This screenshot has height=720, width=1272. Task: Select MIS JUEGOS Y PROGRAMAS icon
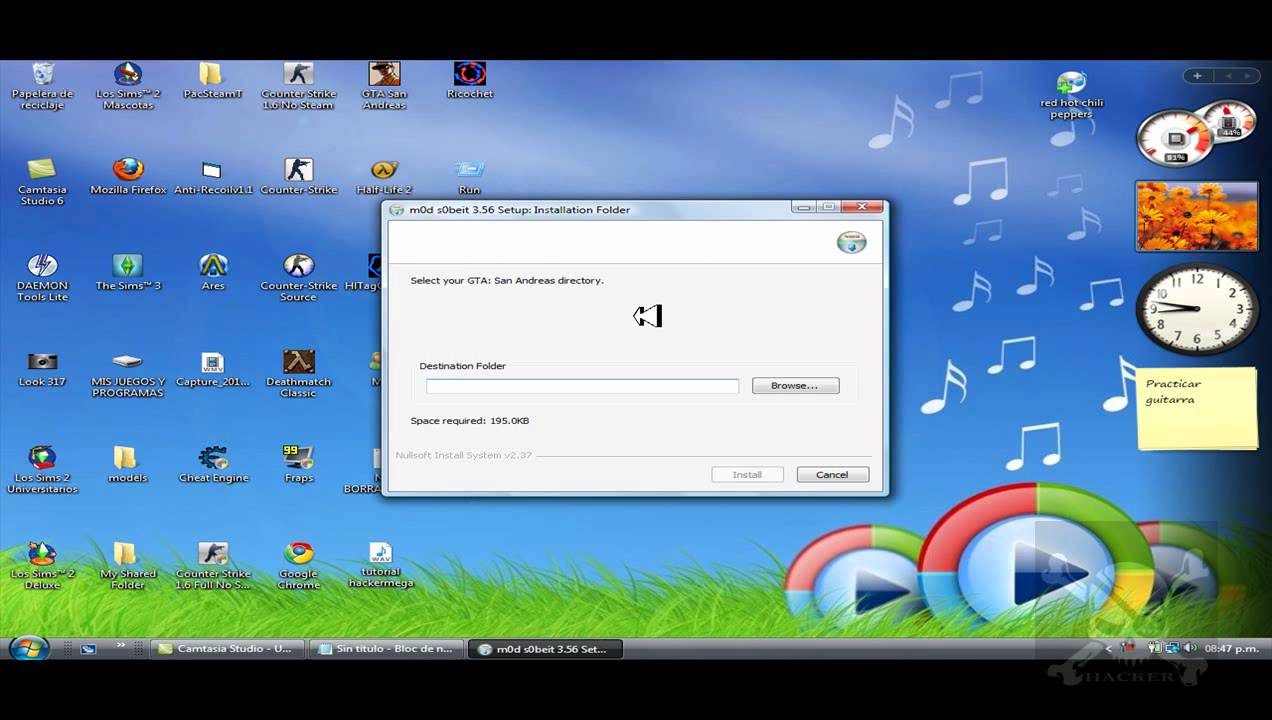pyautogui.click(x=128, y=374)
